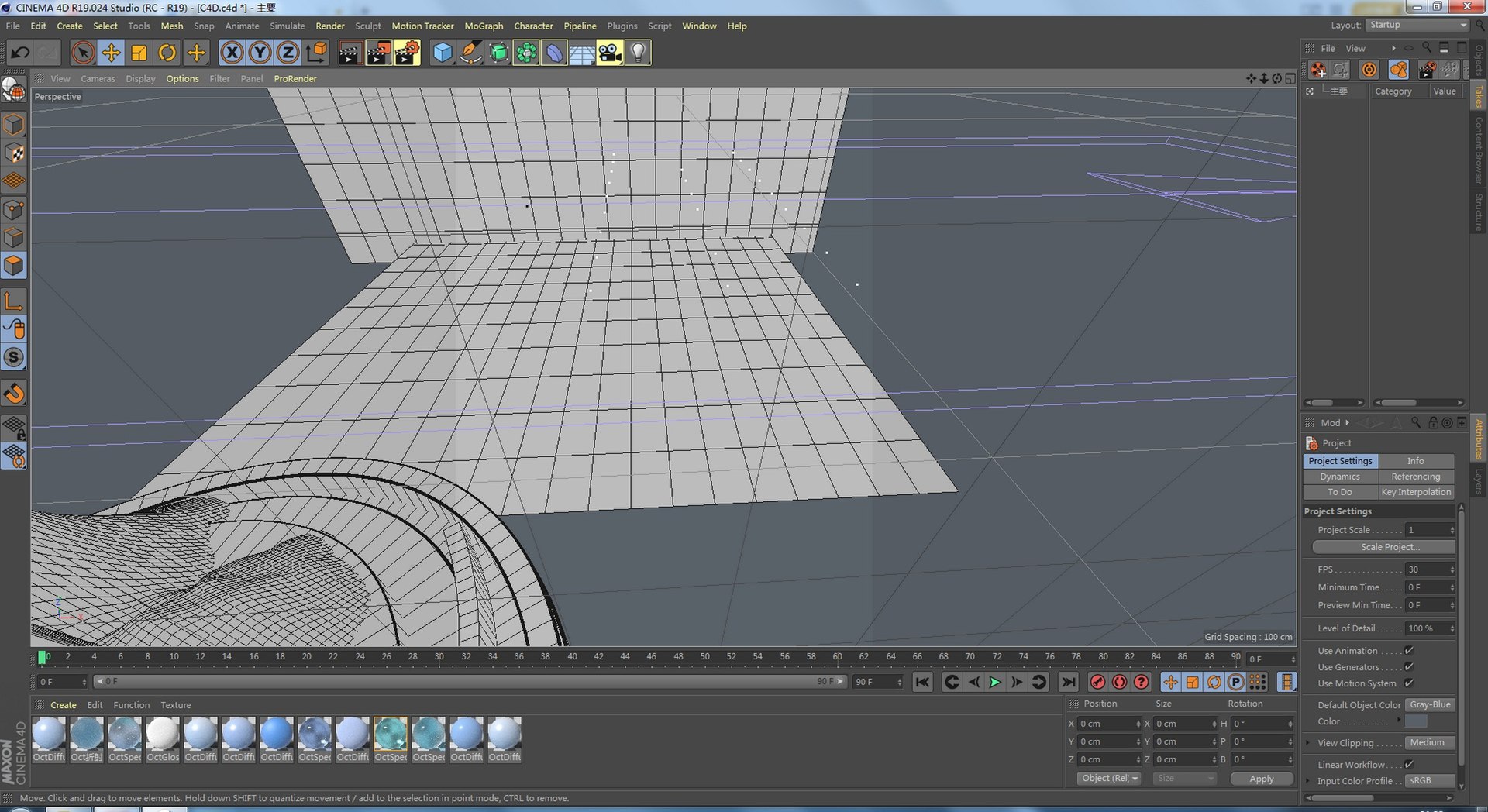The height and width of the screenshot is (812, 1488).
Task: Open the Simulate menu
Action: tap(288, 26)
